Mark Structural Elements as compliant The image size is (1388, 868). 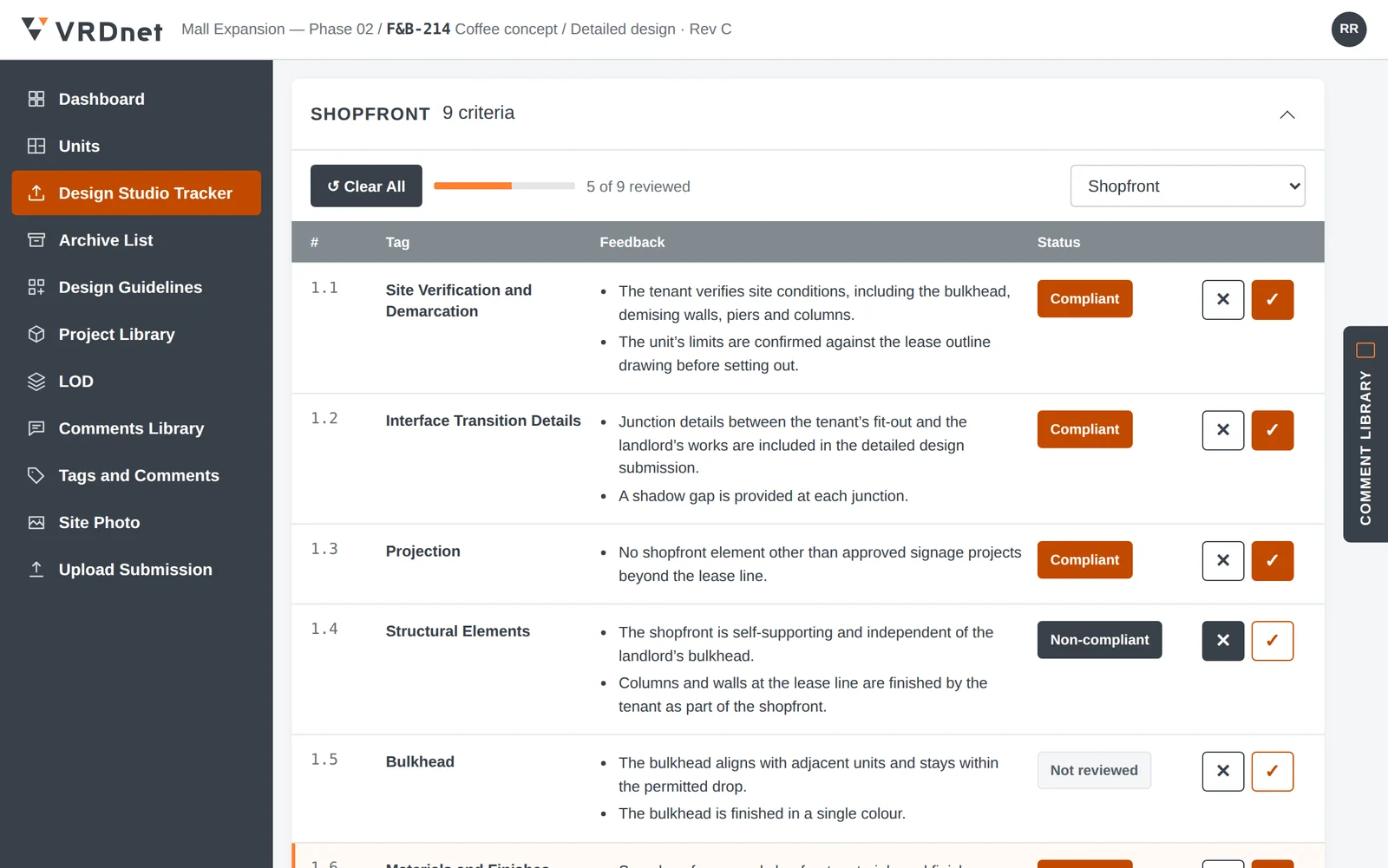[x=1273, y=641]
